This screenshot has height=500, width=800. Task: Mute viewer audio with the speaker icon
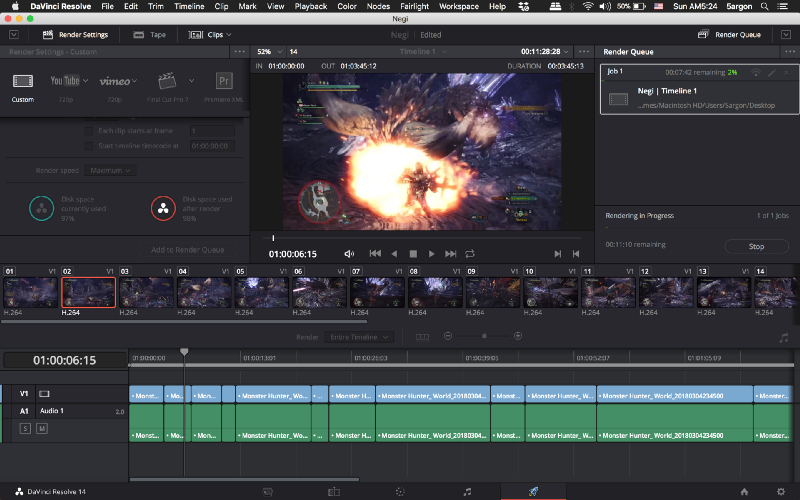pos(349,254)
